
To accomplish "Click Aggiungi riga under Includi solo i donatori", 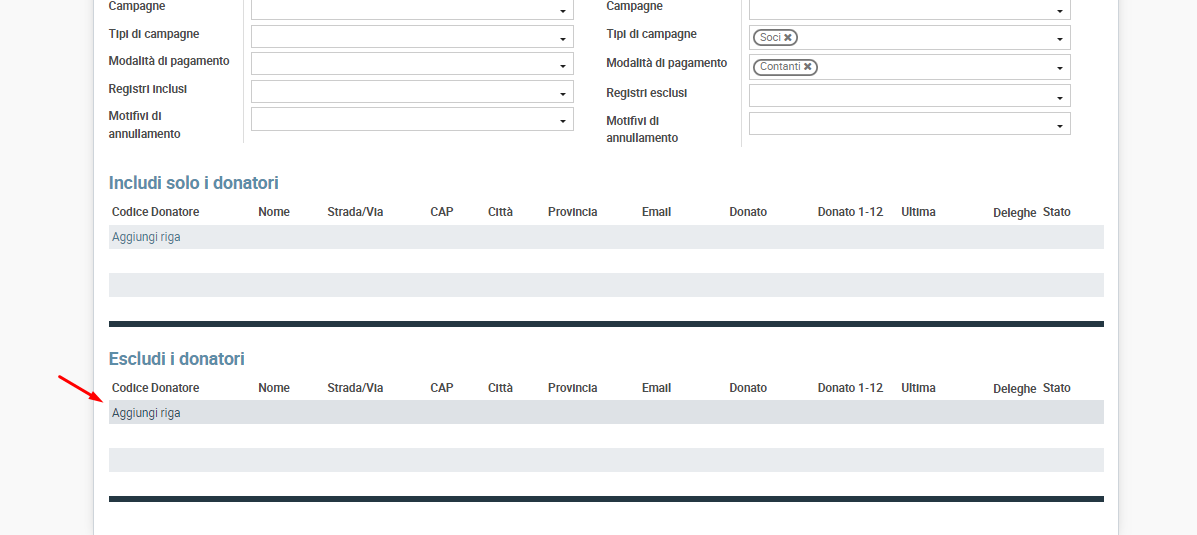I will 146,237.
